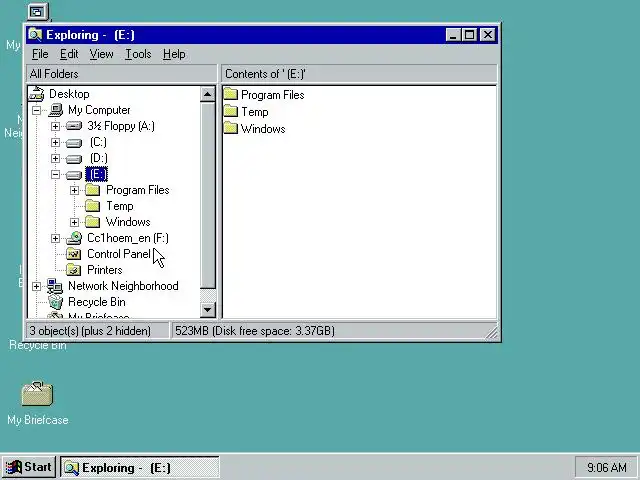Select "Recycle Bin" text in folder tree
The image size is (640, 480).
97,302
